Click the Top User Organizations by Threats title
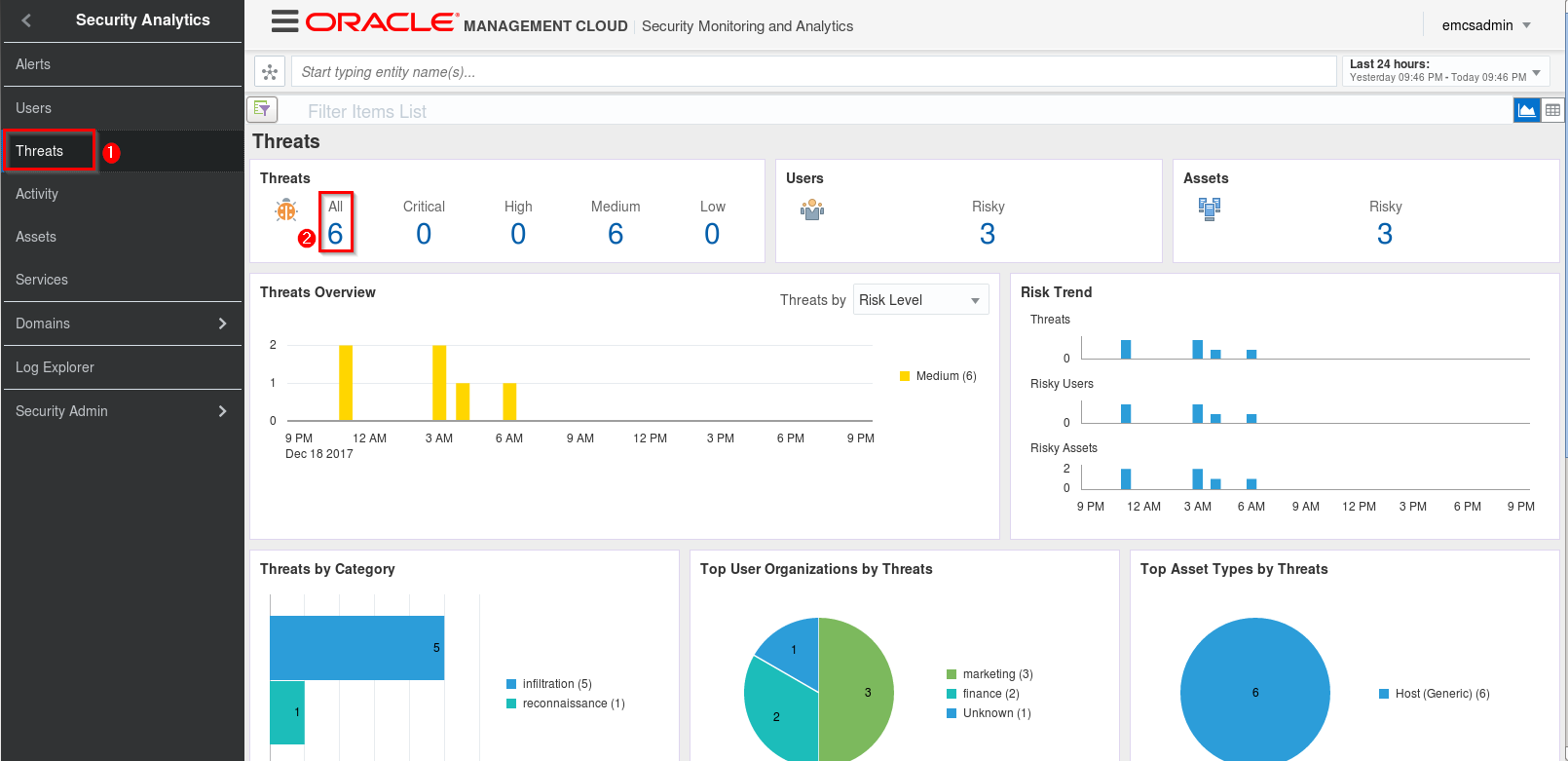 coord(816,569)
